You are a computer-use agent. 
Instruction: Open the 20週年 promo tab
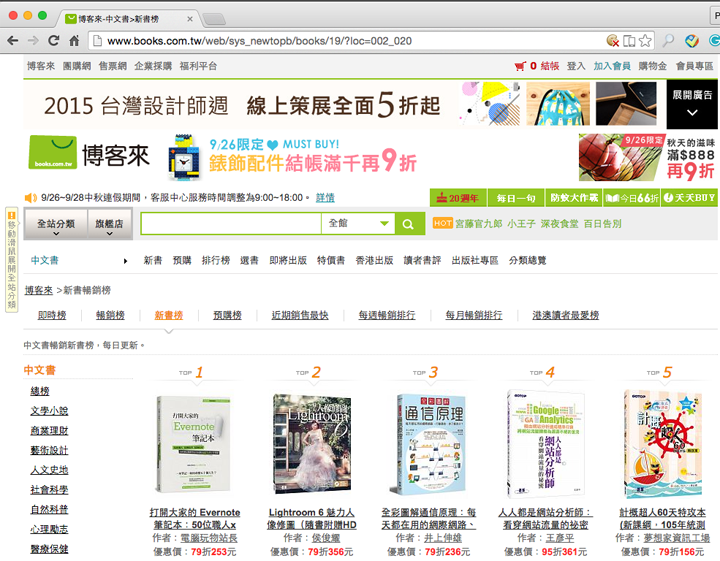(x=458, y=198)
